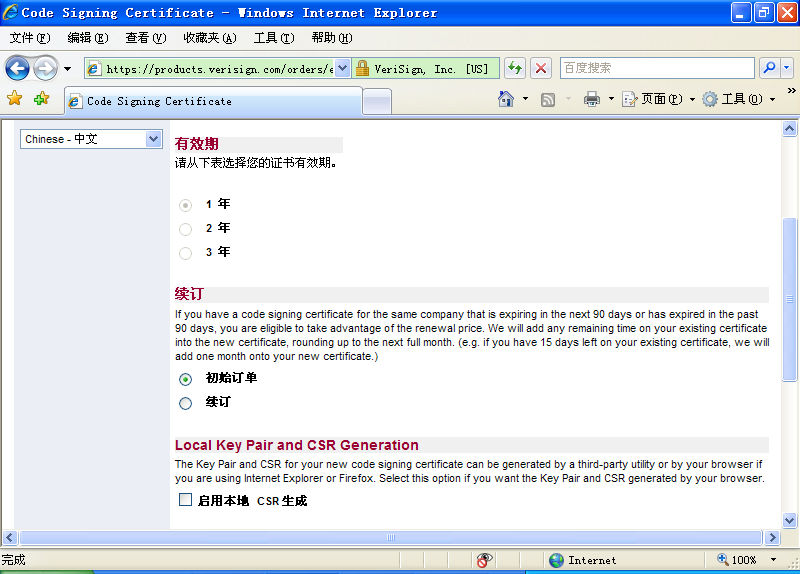Click the Home page icon
Viewport: 800px width, 574px height.
[x=507, y=99]
